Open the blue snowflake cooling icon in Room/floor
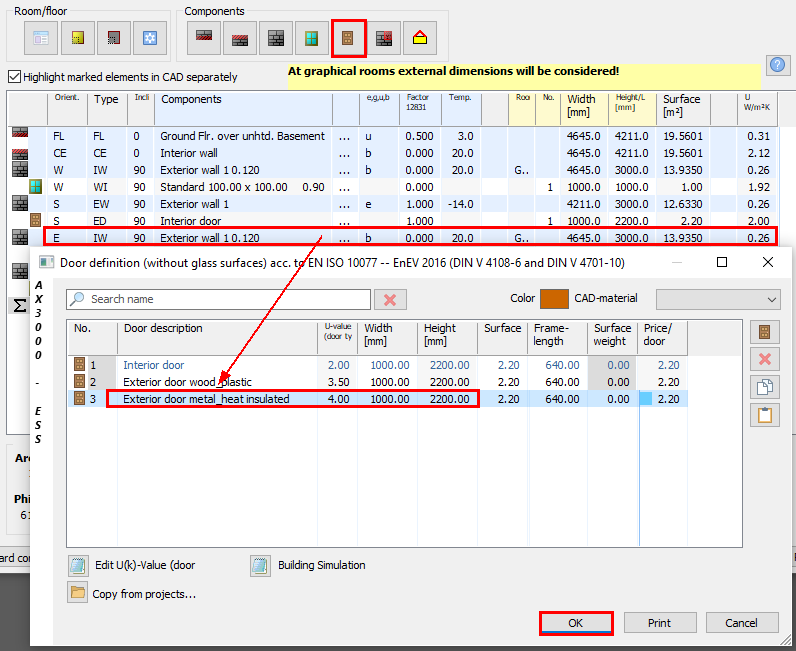 tap(150, 38)
